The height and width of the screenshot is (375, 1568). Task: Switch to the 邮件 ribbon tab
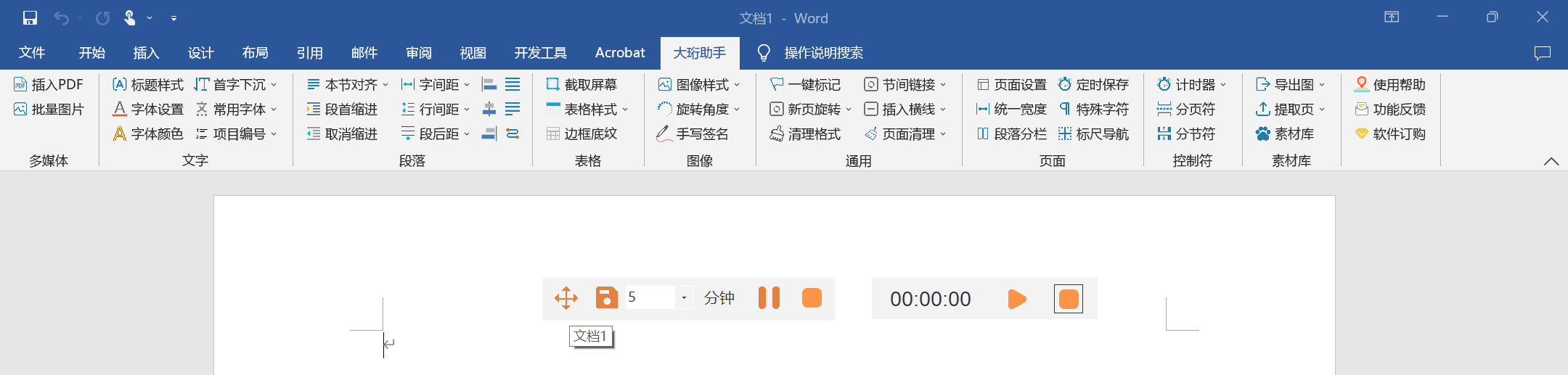tap(364, 52)
